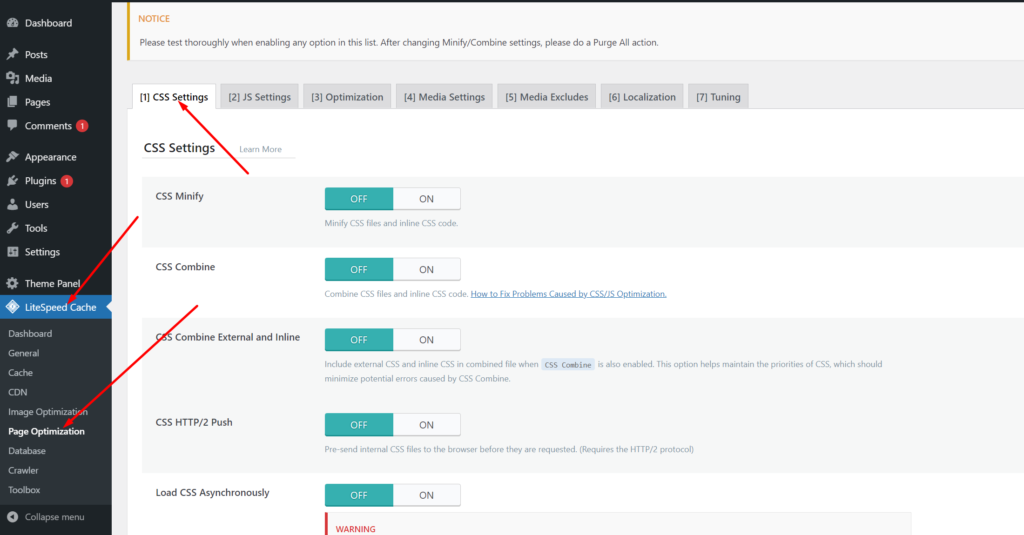Image resolution: width=1024 pixels, height=535 pixels.
Task: Enable CSS Combine External and Inline
Action: click(426, 340)
